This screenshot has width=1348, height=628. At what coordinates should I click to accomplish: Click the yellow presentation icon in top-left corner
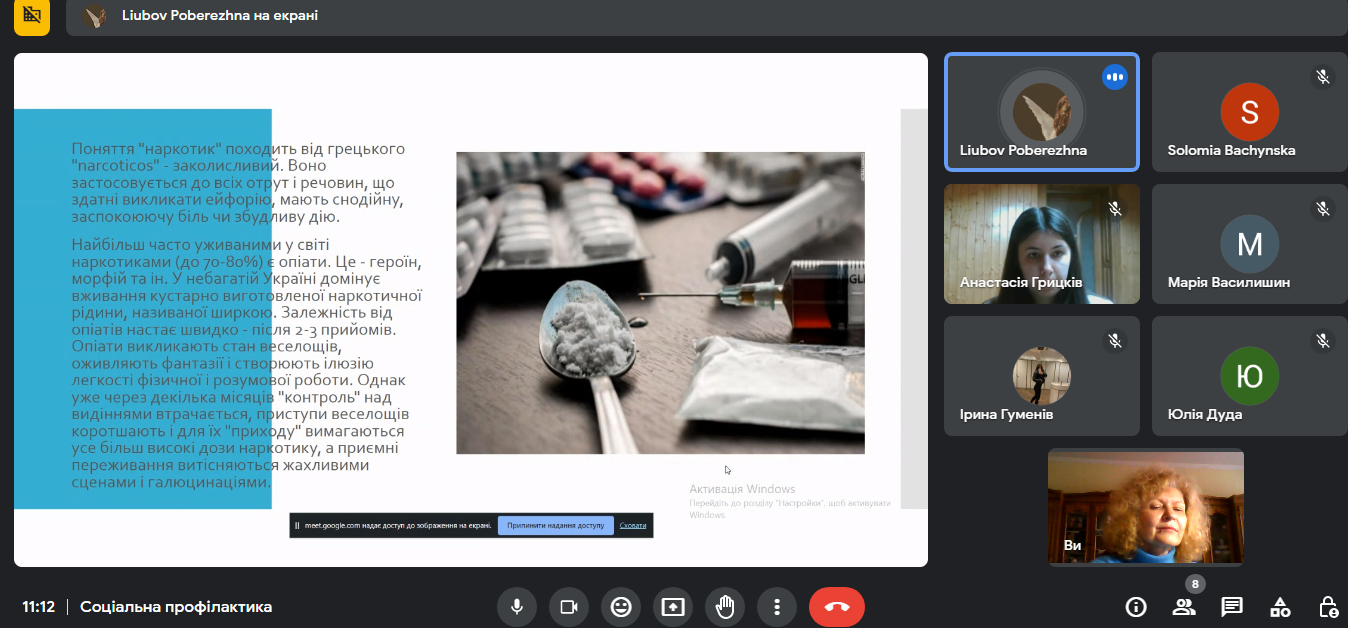(x=32, y=17)
